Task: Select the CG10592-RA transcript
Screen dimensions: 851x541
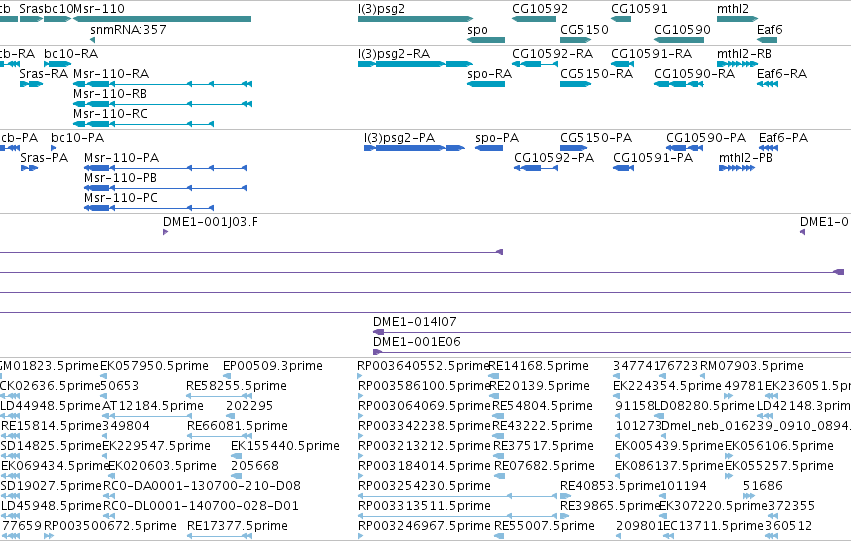Action: (x=535, y=64)
